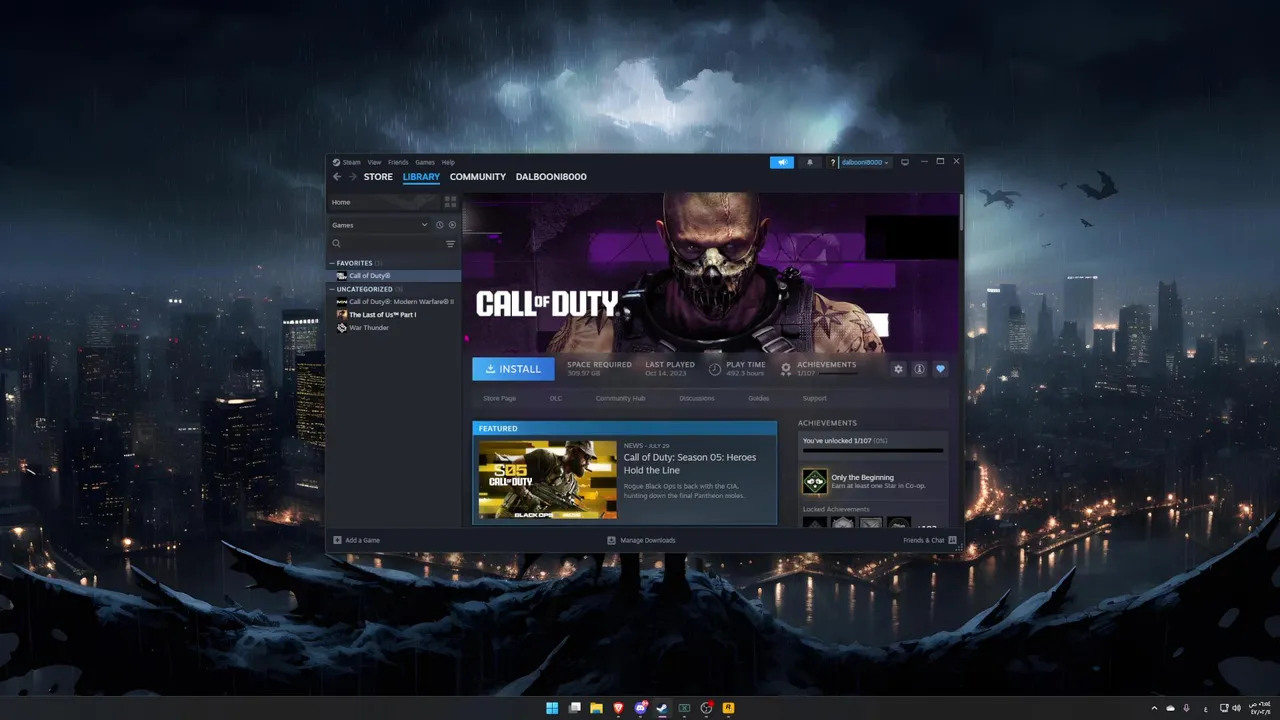Open the Games menu
Image resolution: width=1280 pixels, height=720 pixels.
coord(425,162)
